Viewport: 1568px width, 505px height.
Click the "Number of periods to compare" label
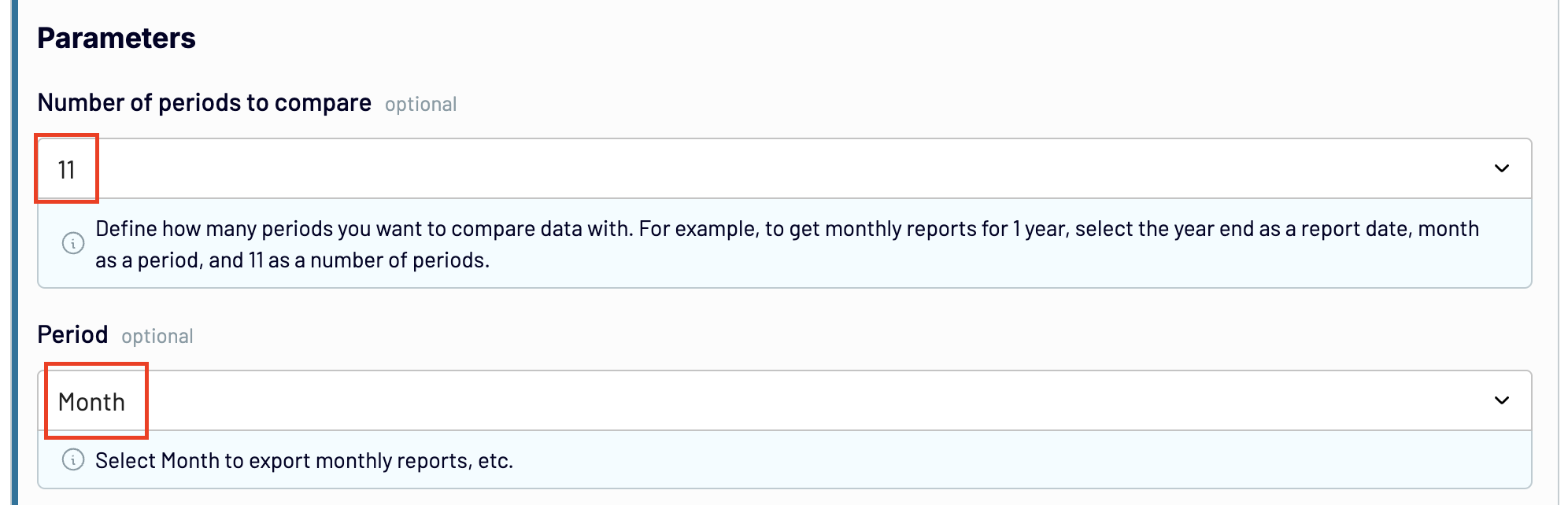click(205, 103)
